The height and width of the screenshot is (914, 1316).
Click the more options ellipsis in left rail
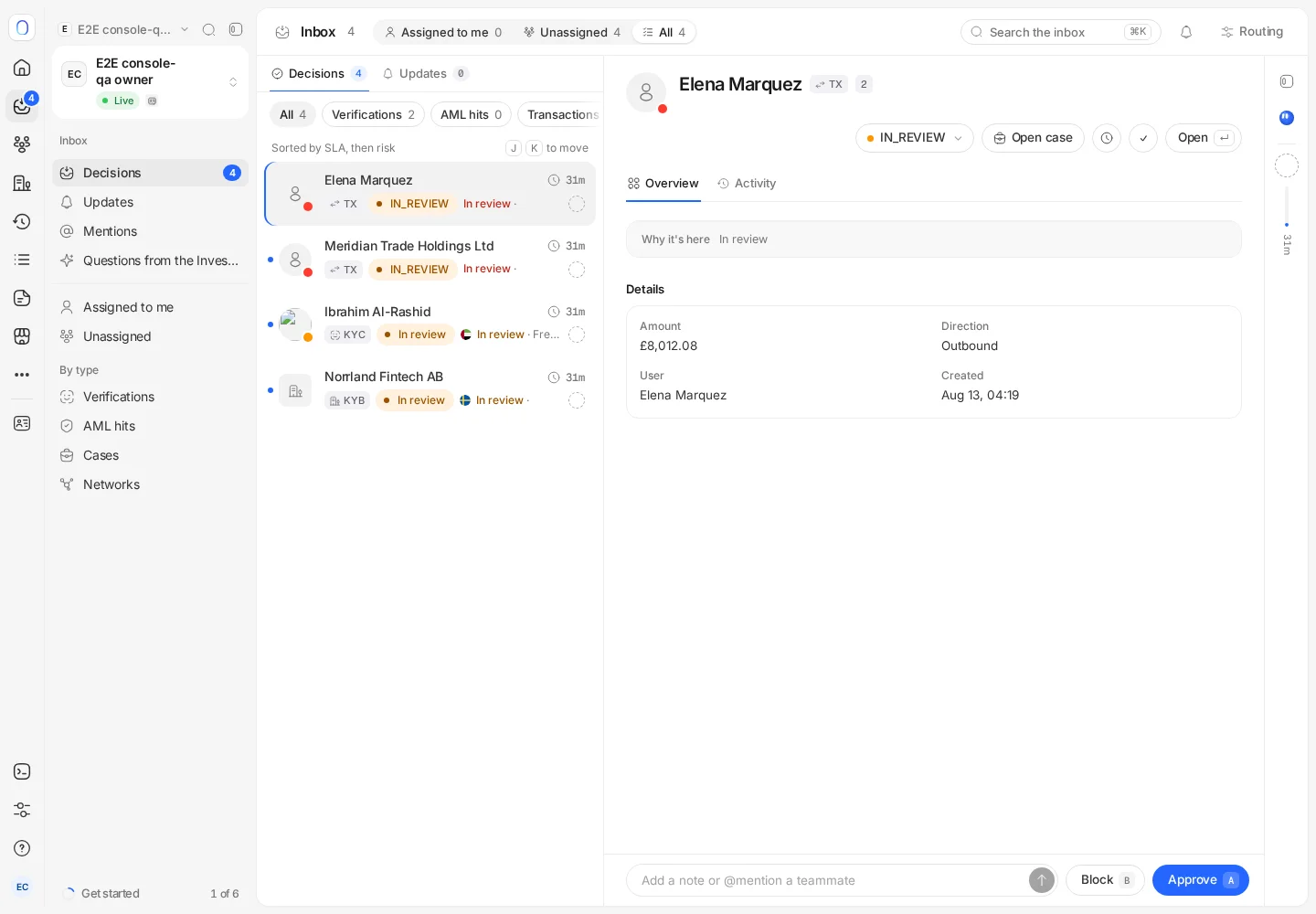point(22,375)
